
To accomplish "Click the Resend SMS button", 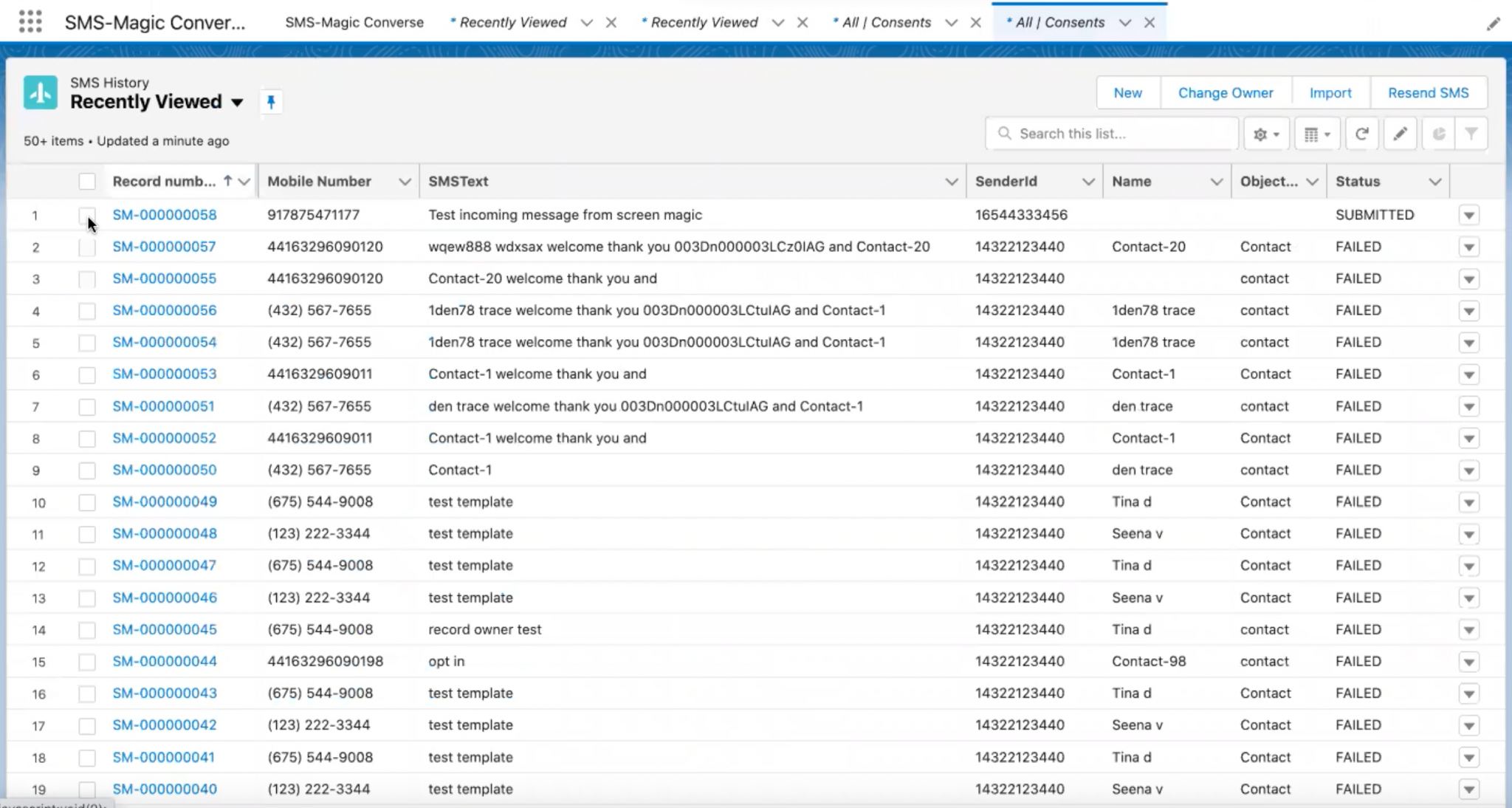I will tap(1428, 93).
